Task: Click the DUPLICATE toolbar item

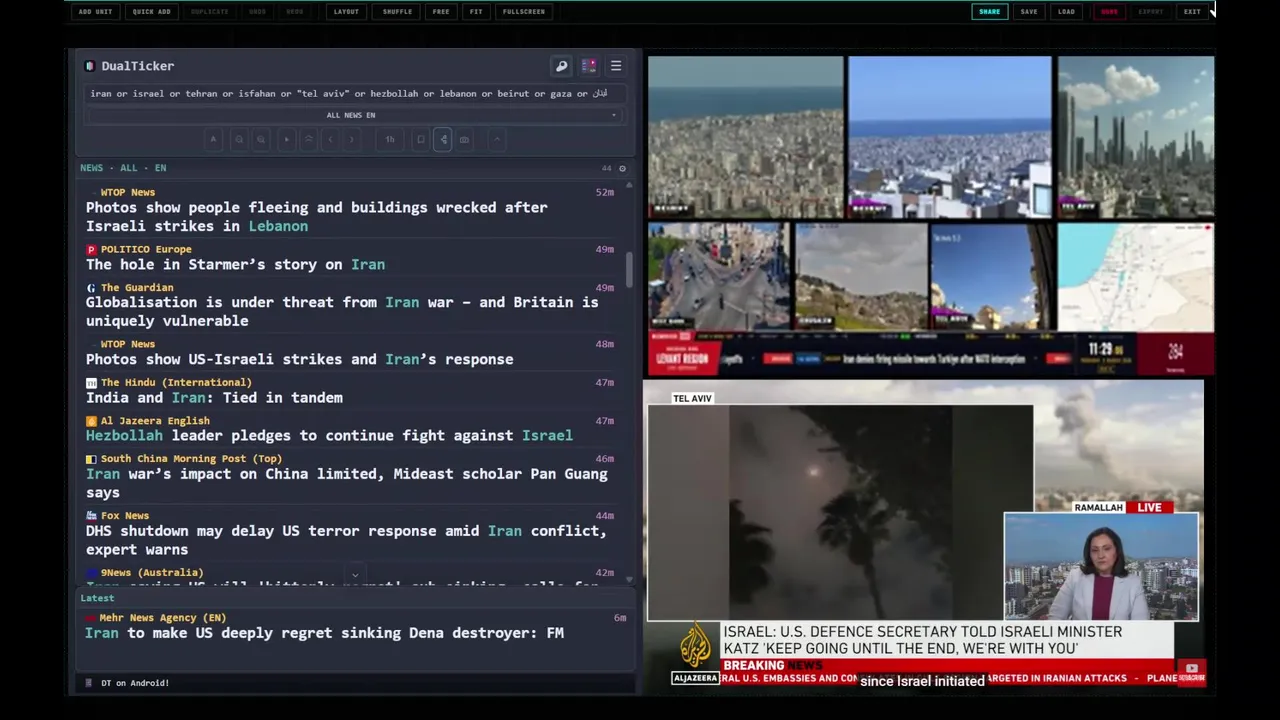Action: [x=209, y=12]
